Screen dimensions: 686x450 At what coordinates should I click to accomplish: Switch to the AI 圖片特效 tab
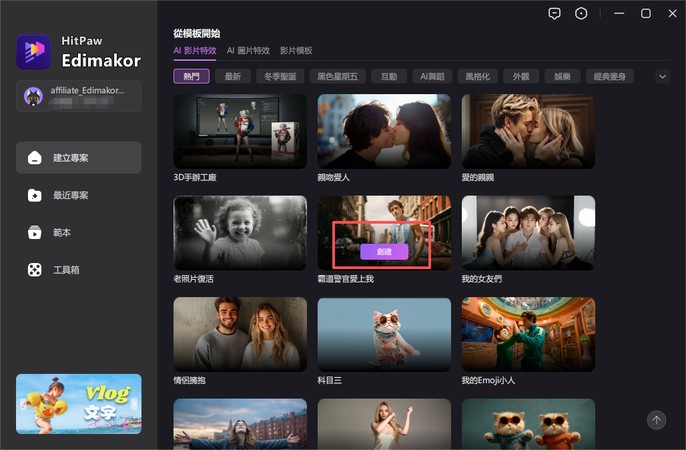(248, 51)
